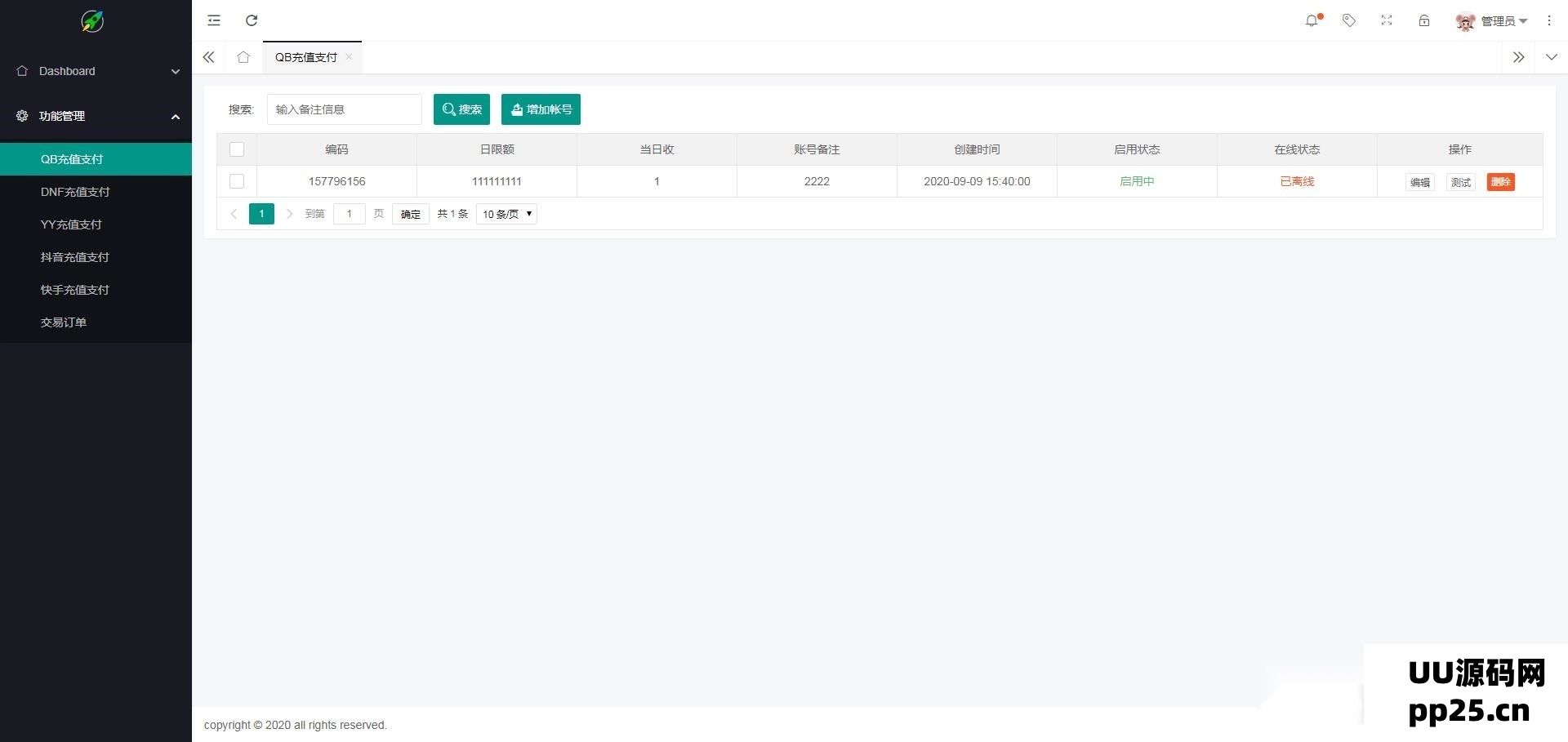
Task: Focus the 输入备注信息 search field
Action: 344,109
